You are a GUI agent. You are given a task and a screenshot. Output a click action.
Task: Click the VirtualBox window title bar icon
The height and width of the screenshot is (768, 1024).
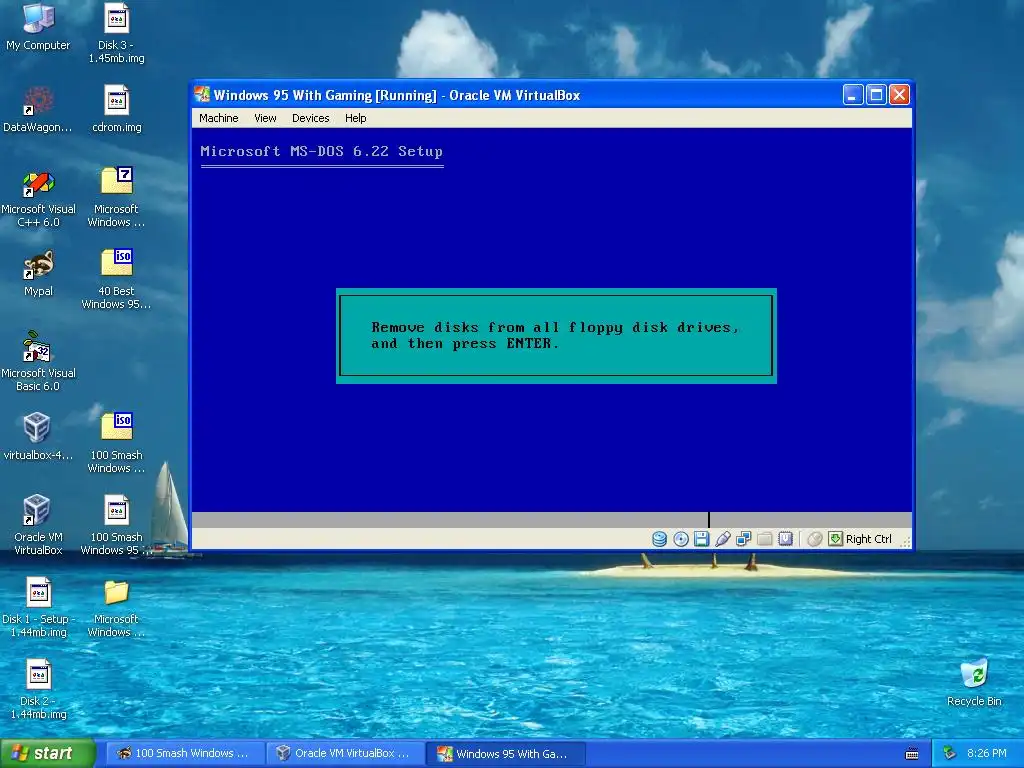pos(202,95)
